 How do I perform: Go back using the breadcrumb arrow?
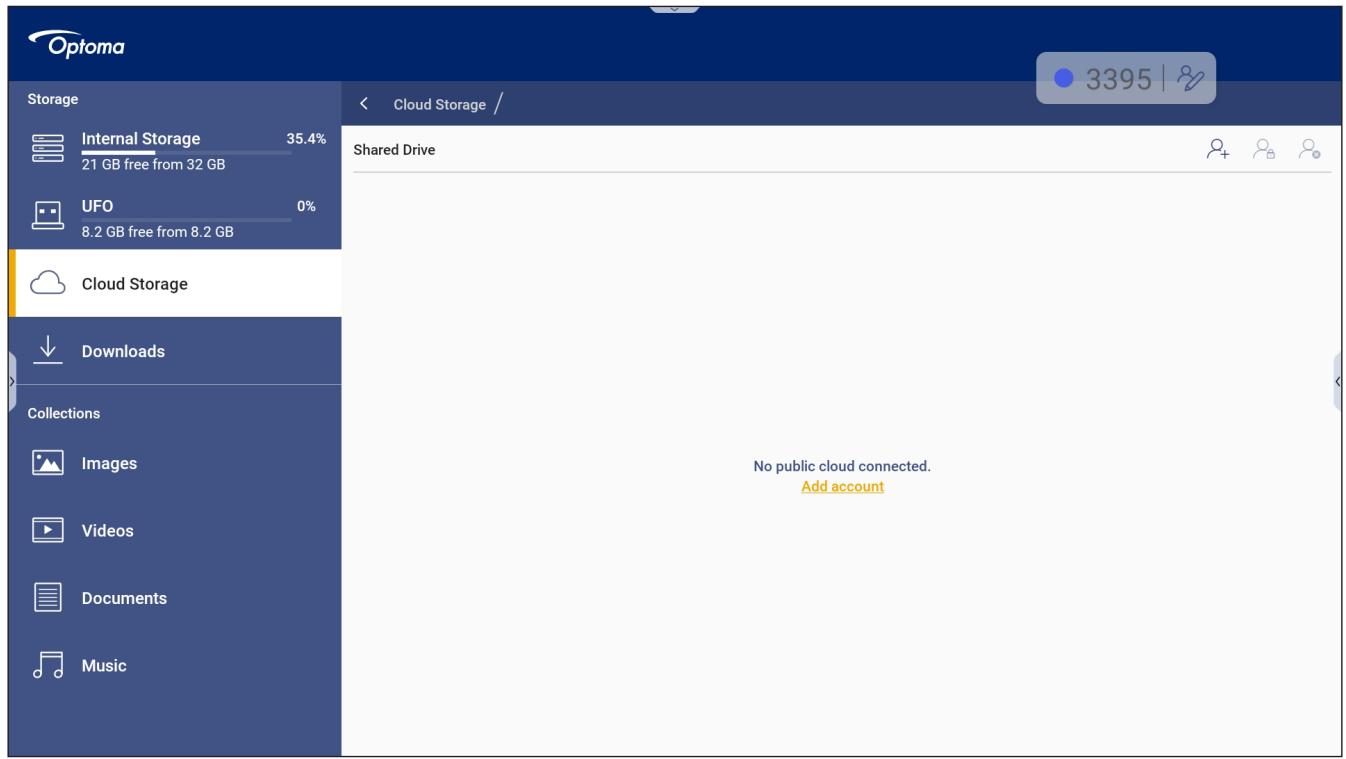pyautogui.click(x=365, y=104)
